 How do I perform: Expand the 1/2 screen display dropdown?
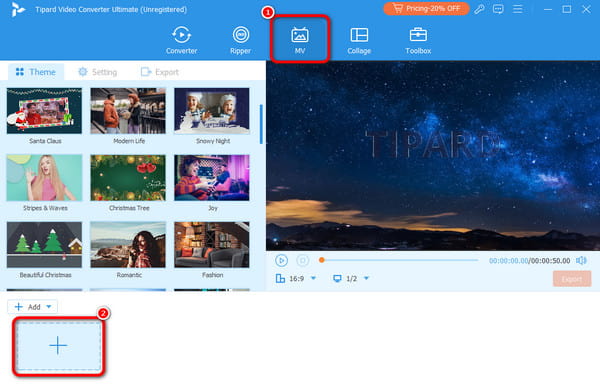[366, 278]
